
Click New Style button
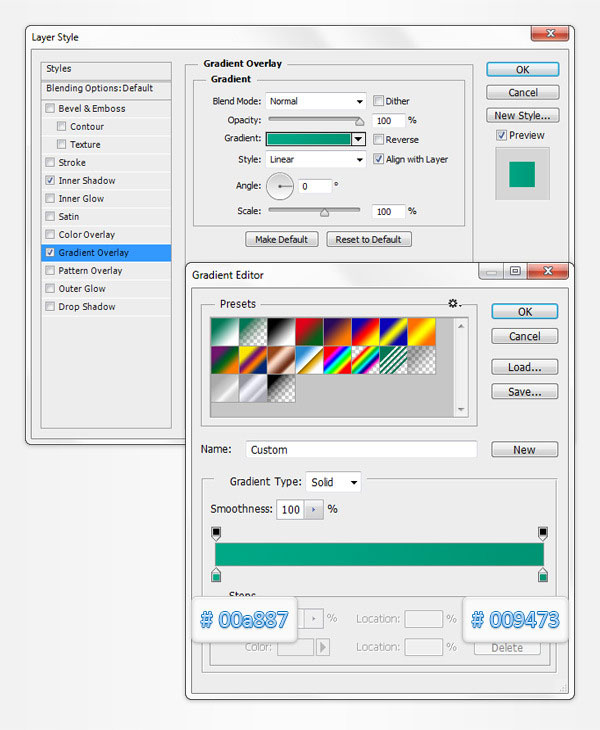(523, 115)
